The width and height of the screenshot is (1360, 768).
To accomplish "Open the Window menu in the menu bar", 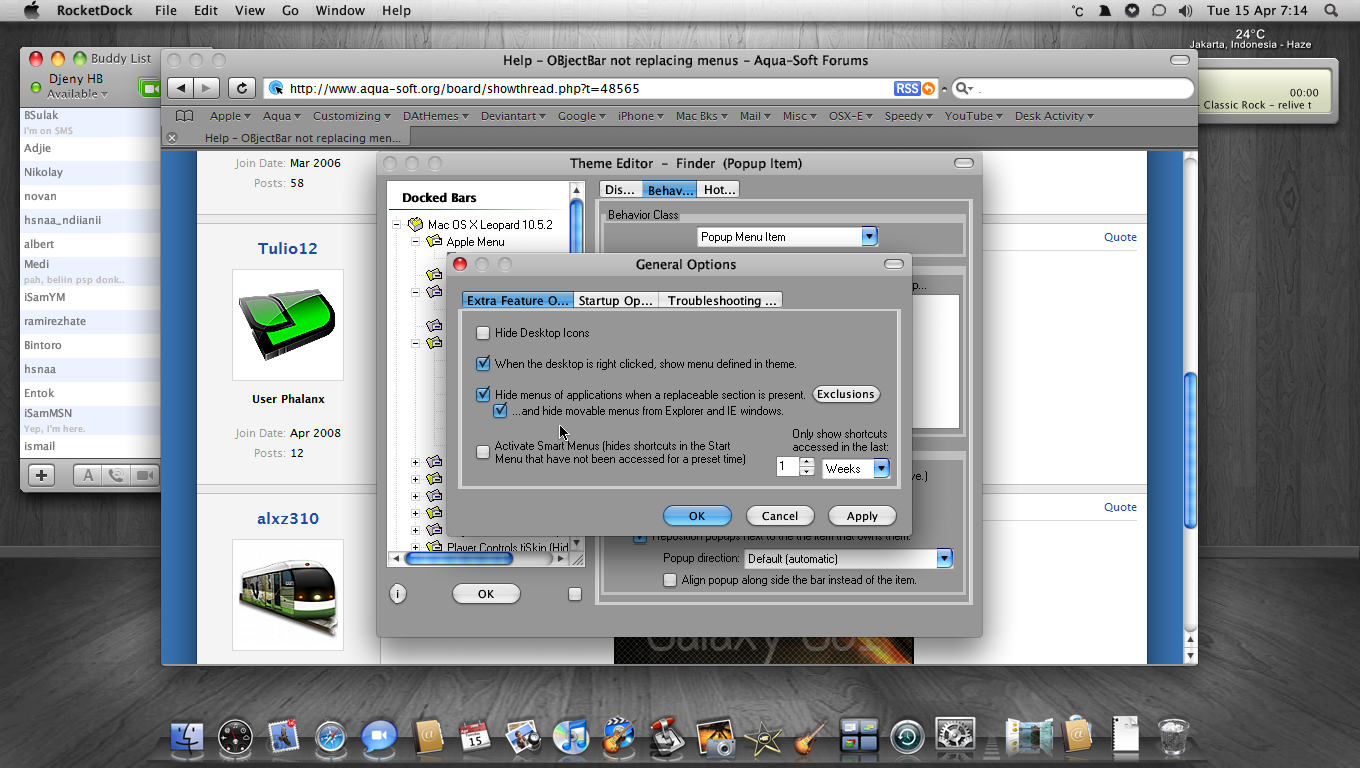I will 340,11.
